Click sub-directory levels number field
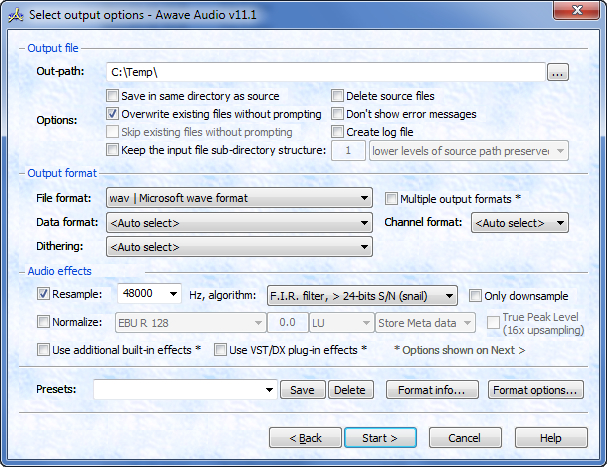Viewport: 607px width, 467px height. click(x=348, y=151)
